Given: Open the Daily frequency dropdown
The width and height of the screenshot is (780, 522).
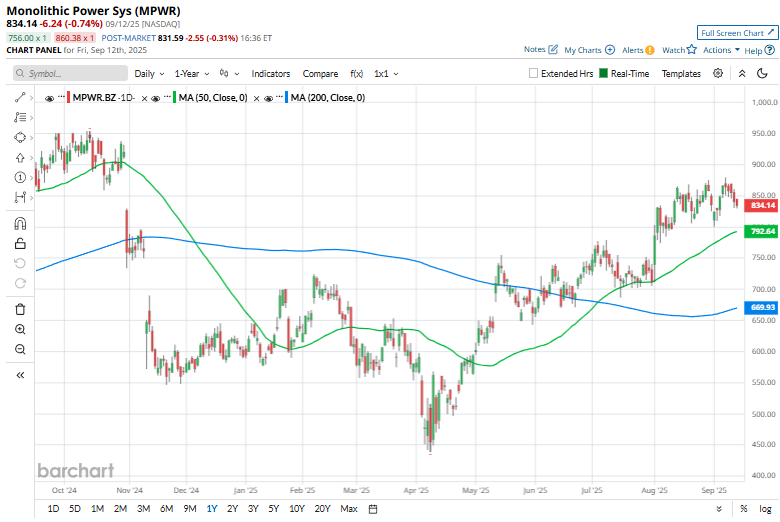Looking at the screenshot, I should point(149,74).
